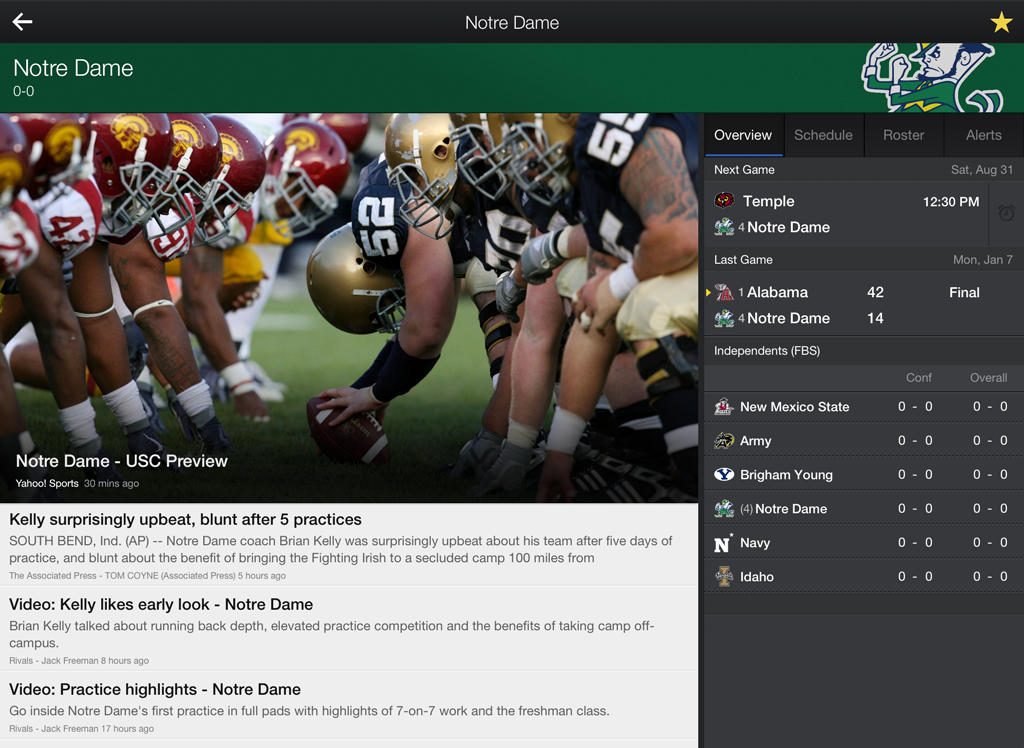
Task: Click the Navy team logo icon
Action: (724, 543)
